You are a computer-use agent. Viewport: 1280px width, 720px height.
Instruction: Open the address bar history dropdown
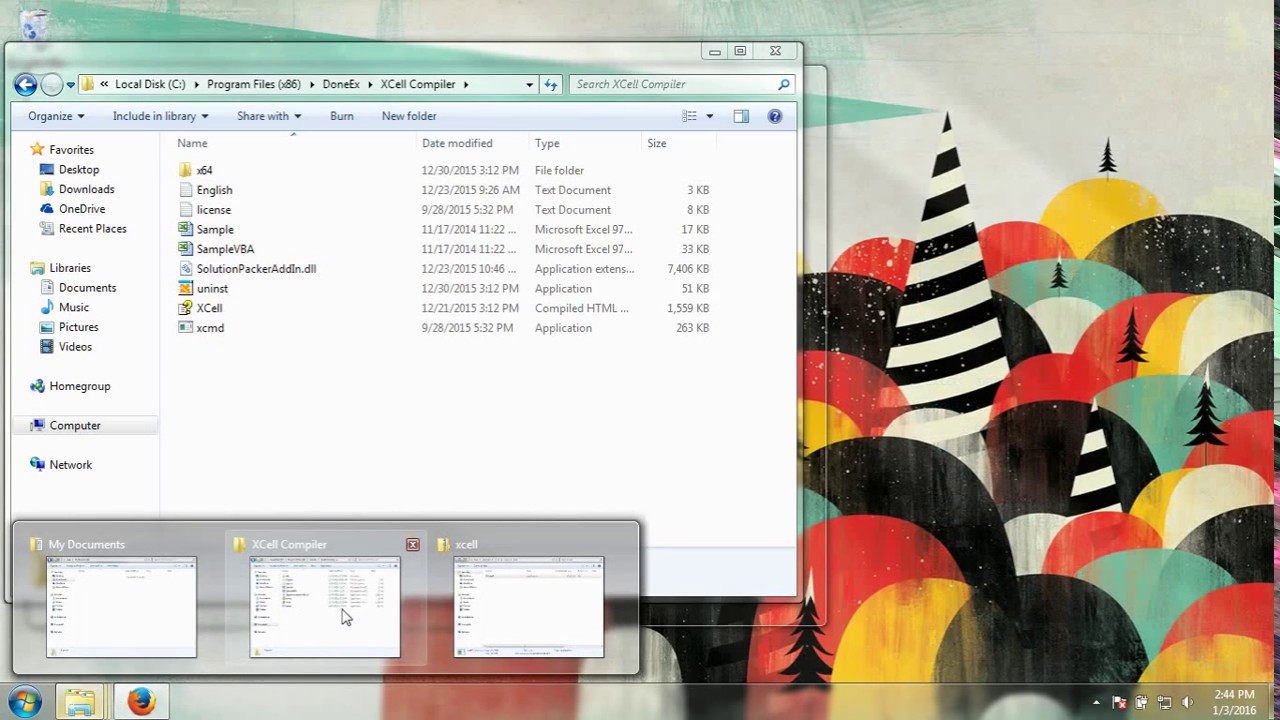point(529,85)
